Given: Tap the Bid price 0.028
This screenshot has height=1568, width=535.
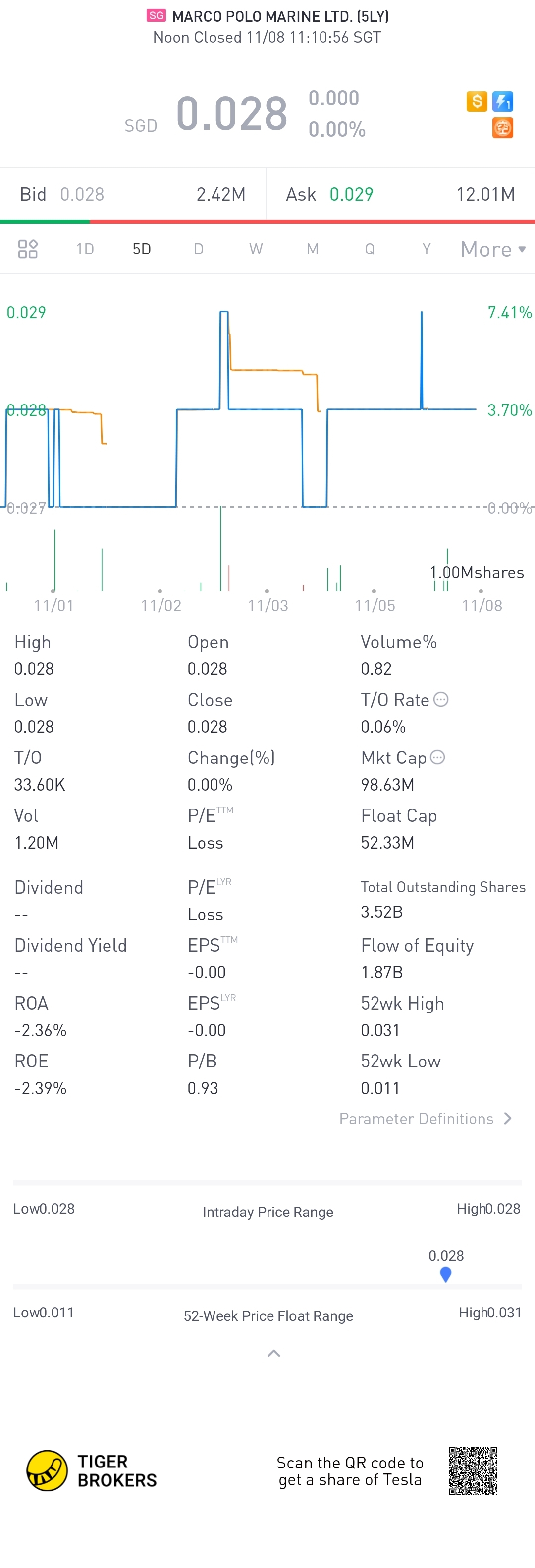Looking at the screenshot, I should [82, 194].
